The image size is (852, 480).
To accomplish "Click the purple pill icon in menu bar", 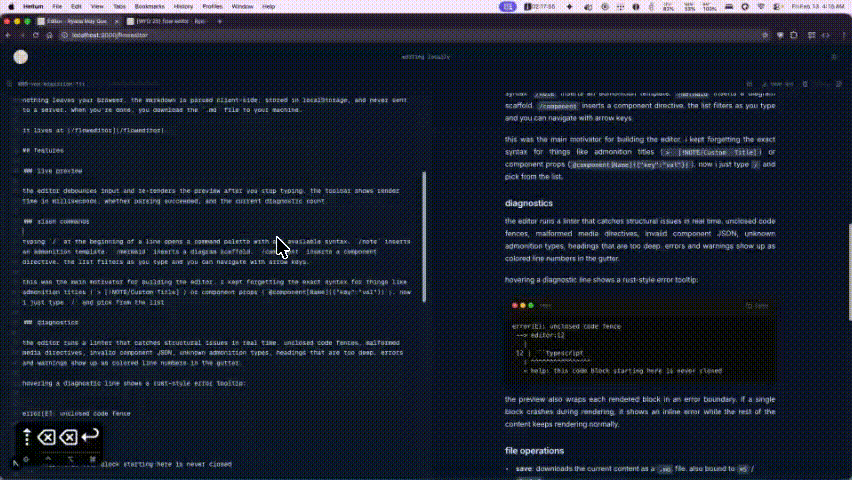I will [x=508, y=7].
